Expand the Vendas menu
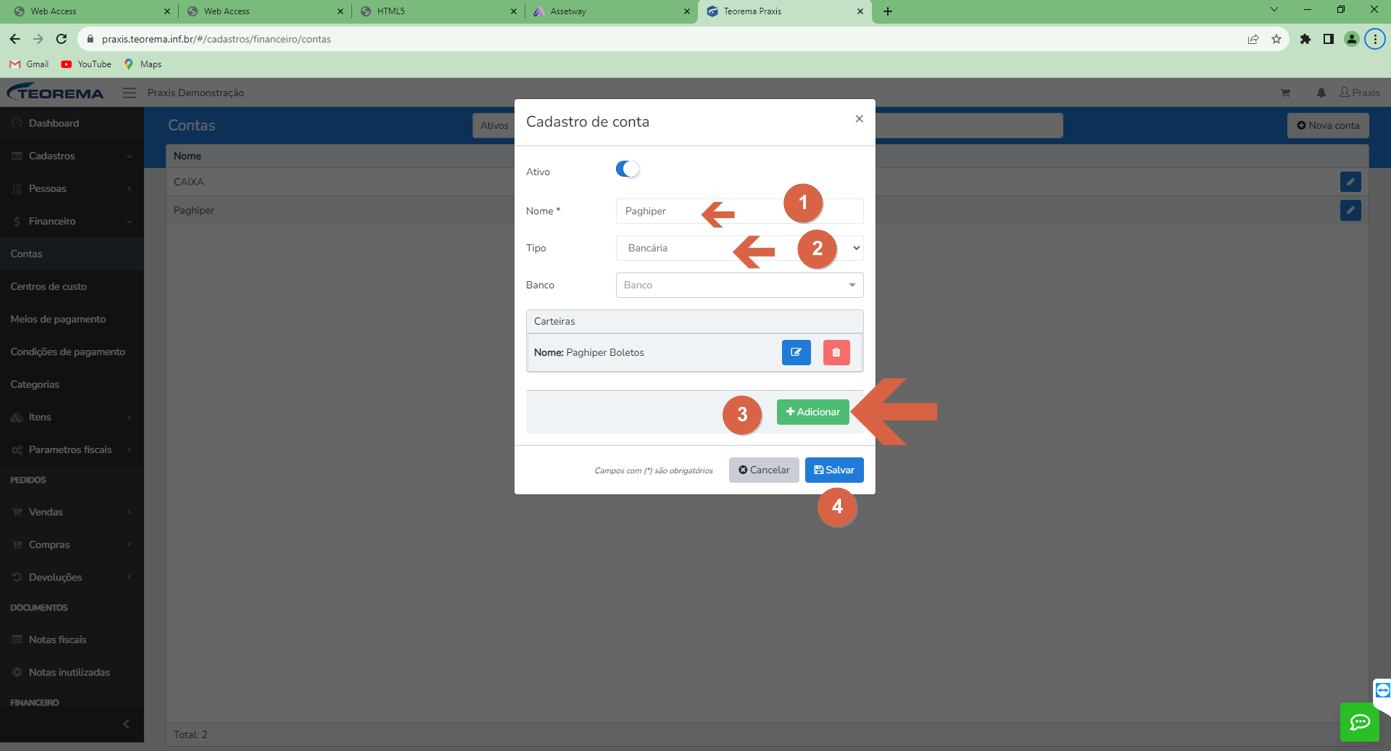 tap(72, 512)
